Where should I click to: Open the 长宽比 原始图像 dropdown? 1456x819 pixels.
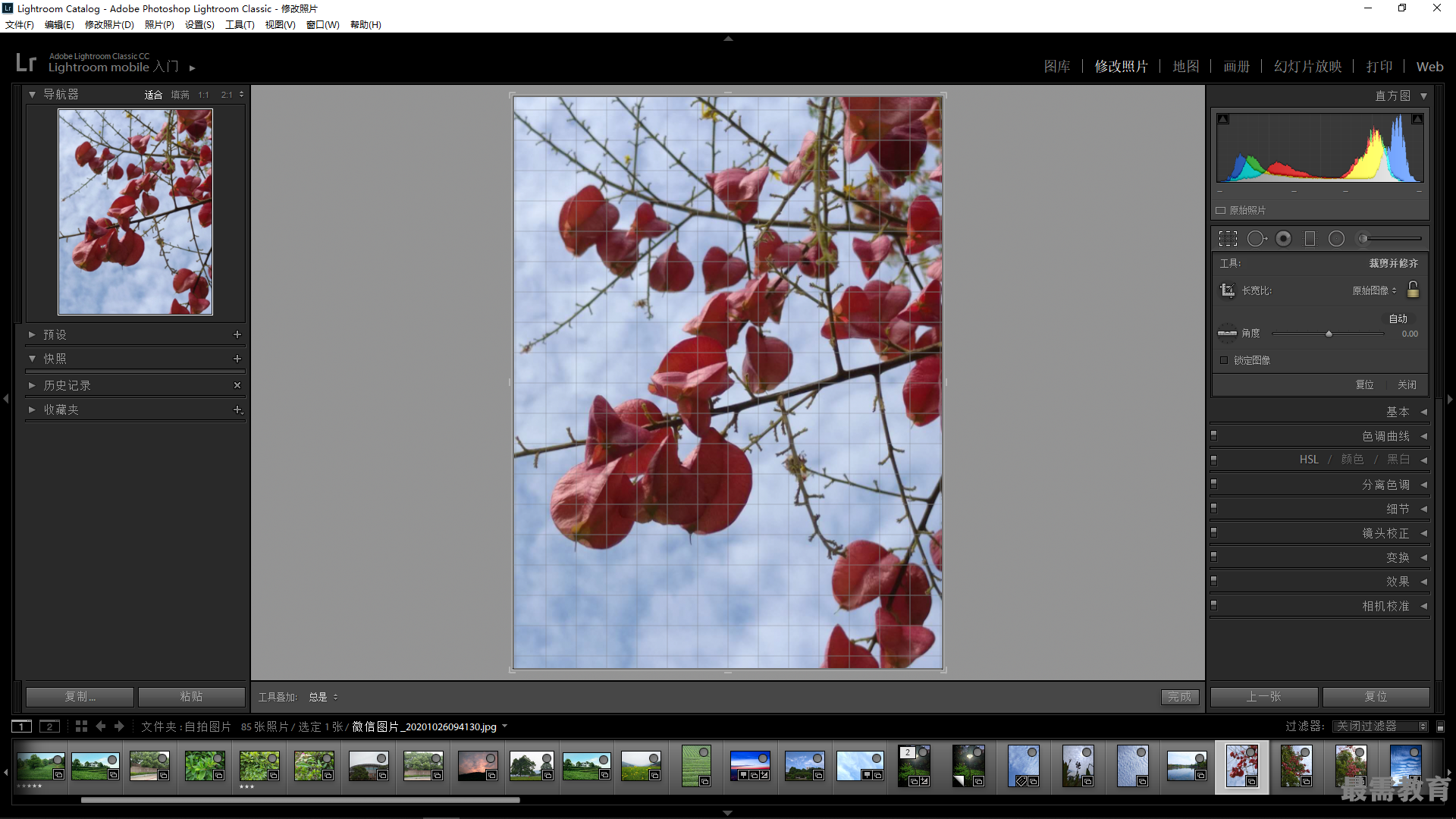pyautogui.click(x=1374, y=290)
